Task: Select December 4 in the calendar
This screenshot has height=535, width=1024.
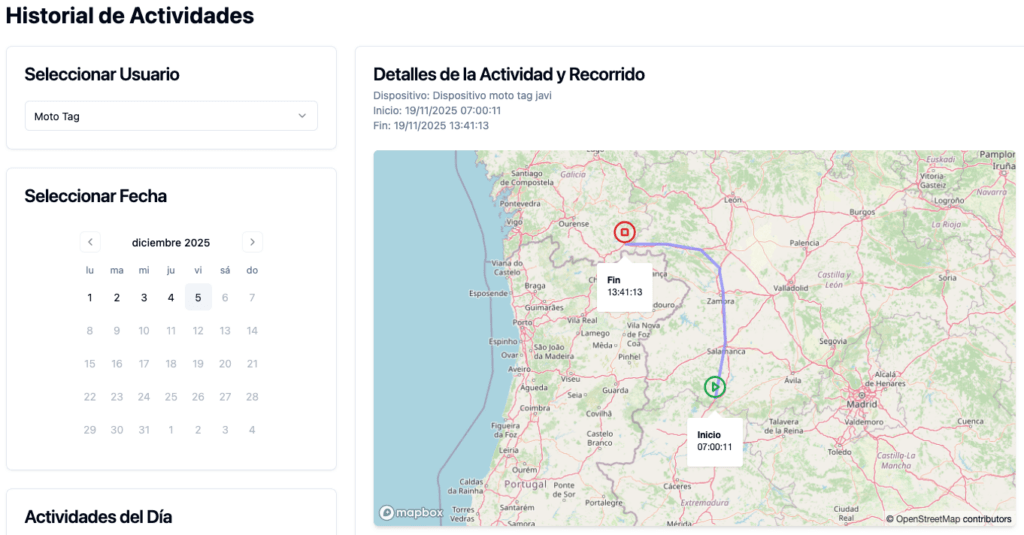Action: pyautogui.click(x=171, y=297)
